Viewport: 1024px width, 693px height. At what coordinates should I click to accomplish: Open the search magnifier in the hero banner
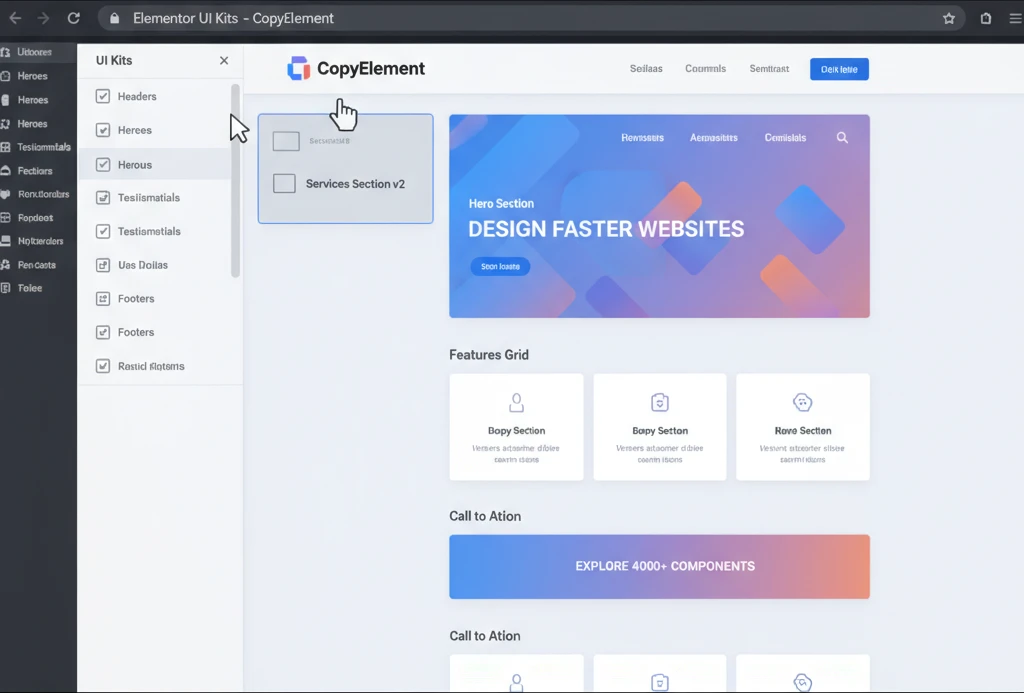[842, 137]
